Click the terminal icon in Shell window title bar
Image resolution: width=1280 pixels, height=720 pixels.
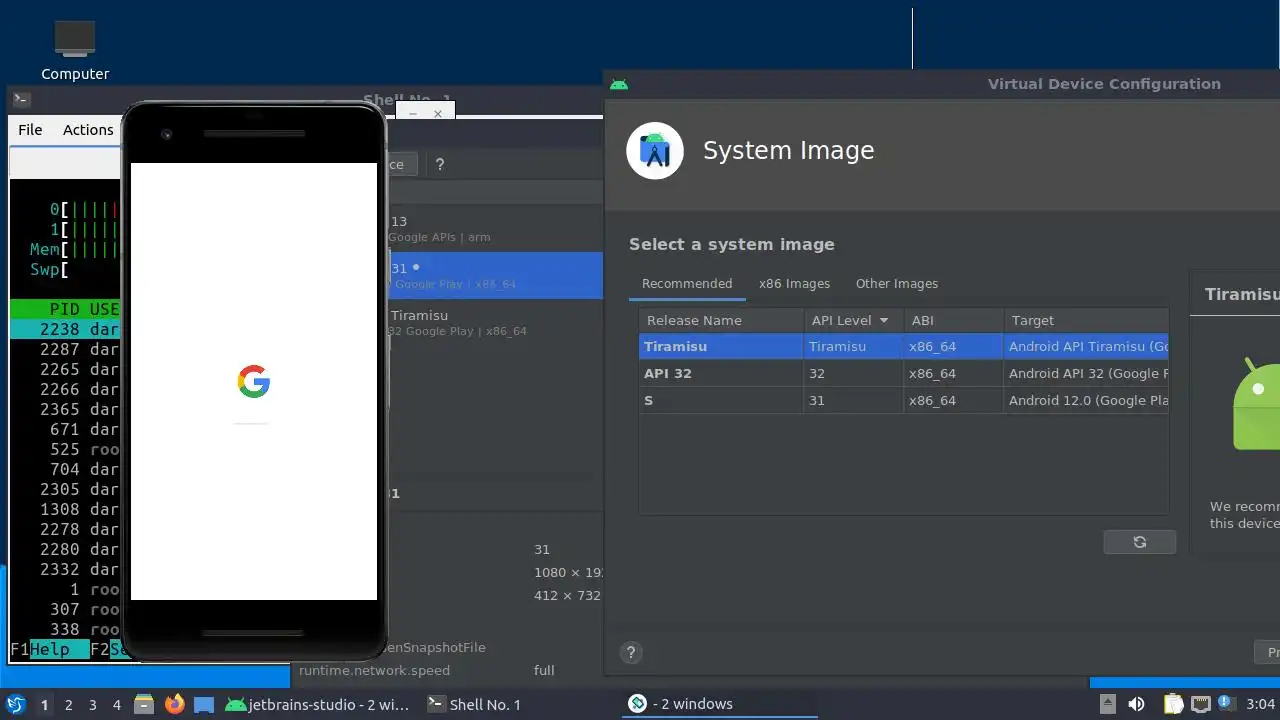pyautogui.click(x=21, y=99)
